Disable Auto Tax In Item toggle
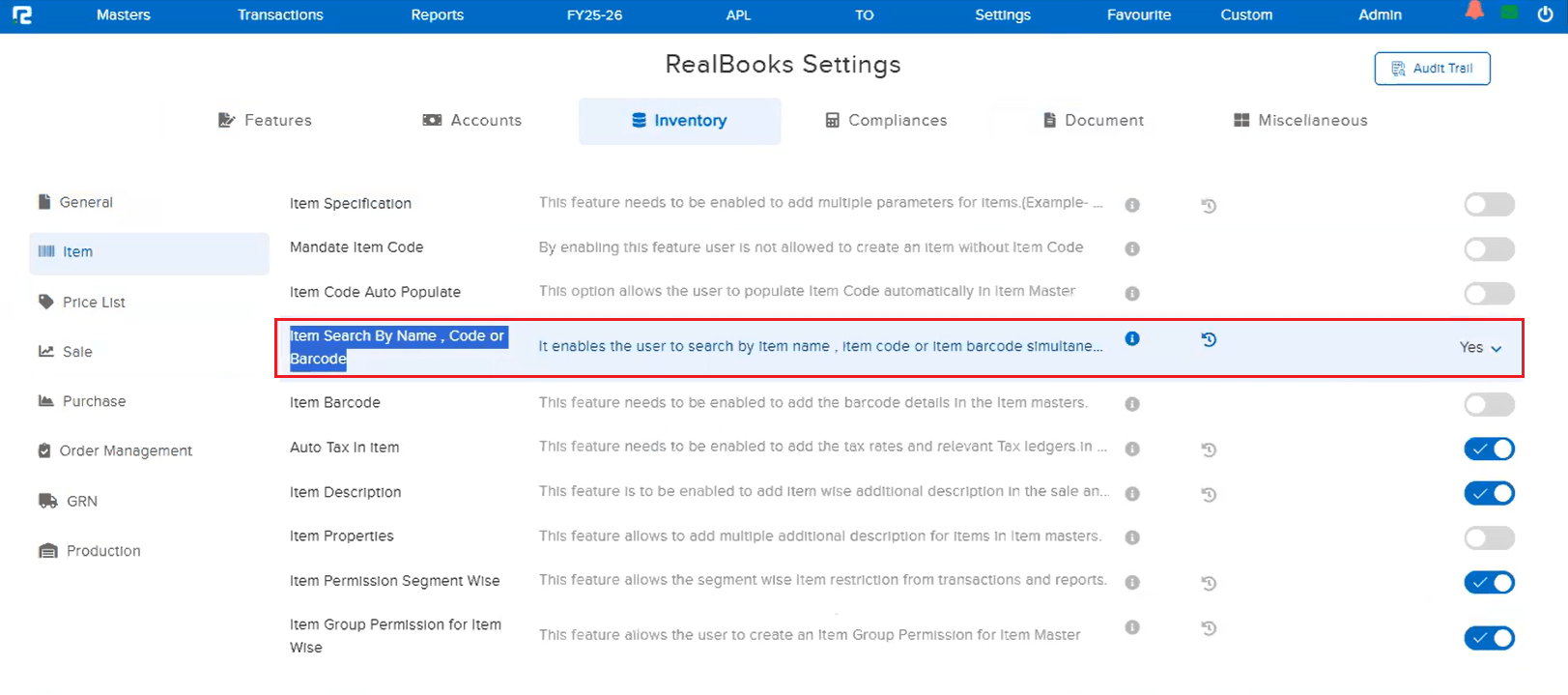 tap(1489, 449)
